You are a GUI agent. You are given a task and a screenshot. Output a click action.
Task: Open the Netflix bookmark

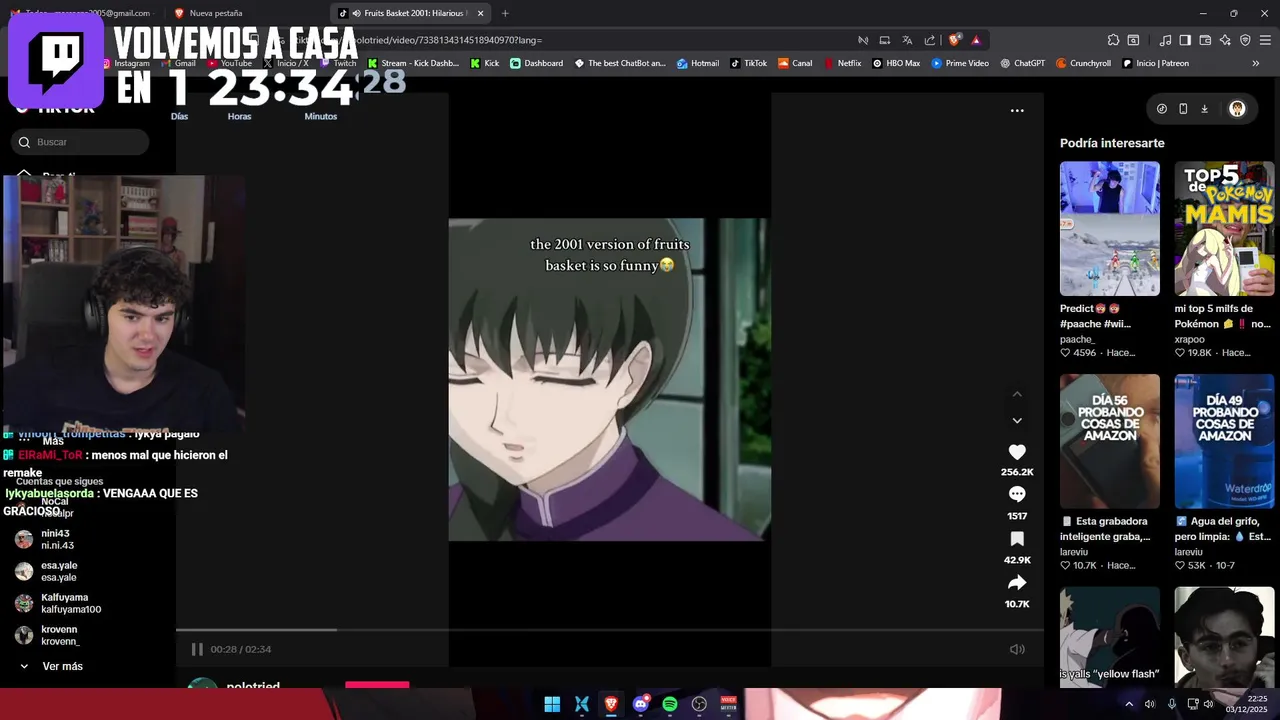pyautogui.click(x=842, y=63)
